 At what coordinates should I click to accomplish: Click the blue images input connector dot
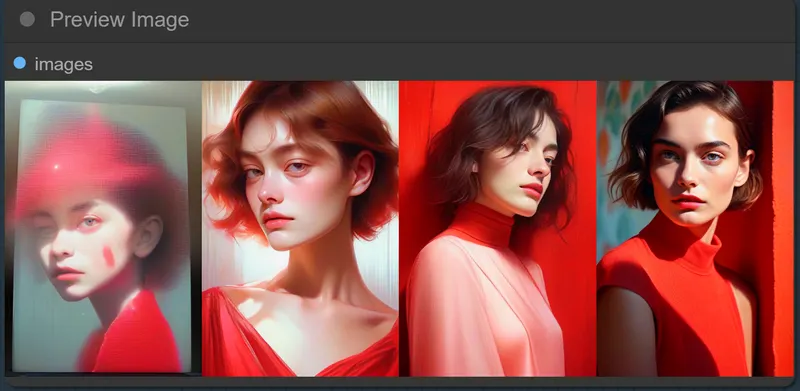pyautogui.click(x=19, y=63)
